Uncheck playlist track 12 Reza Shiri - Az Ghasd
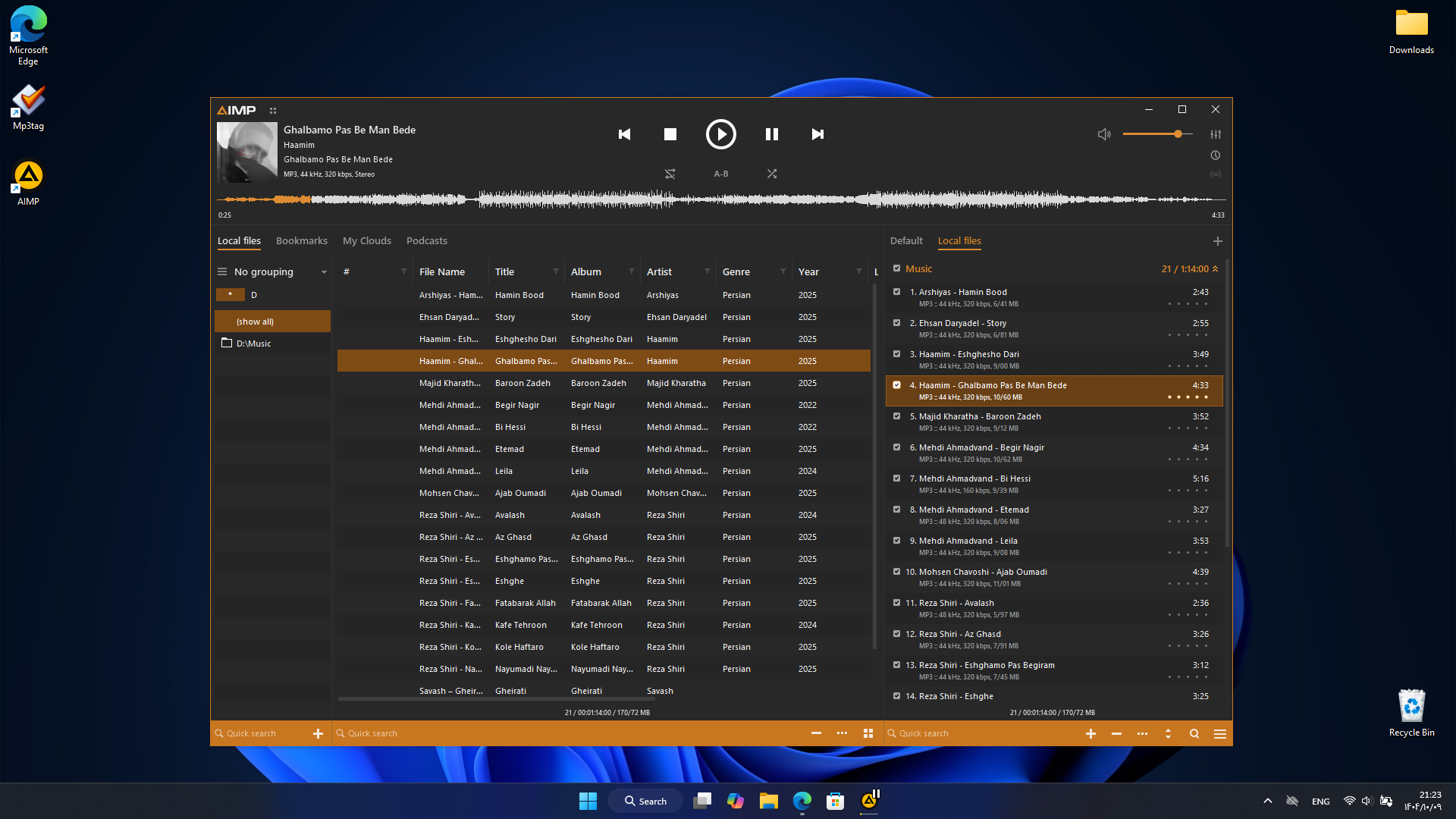 point(896,634)
